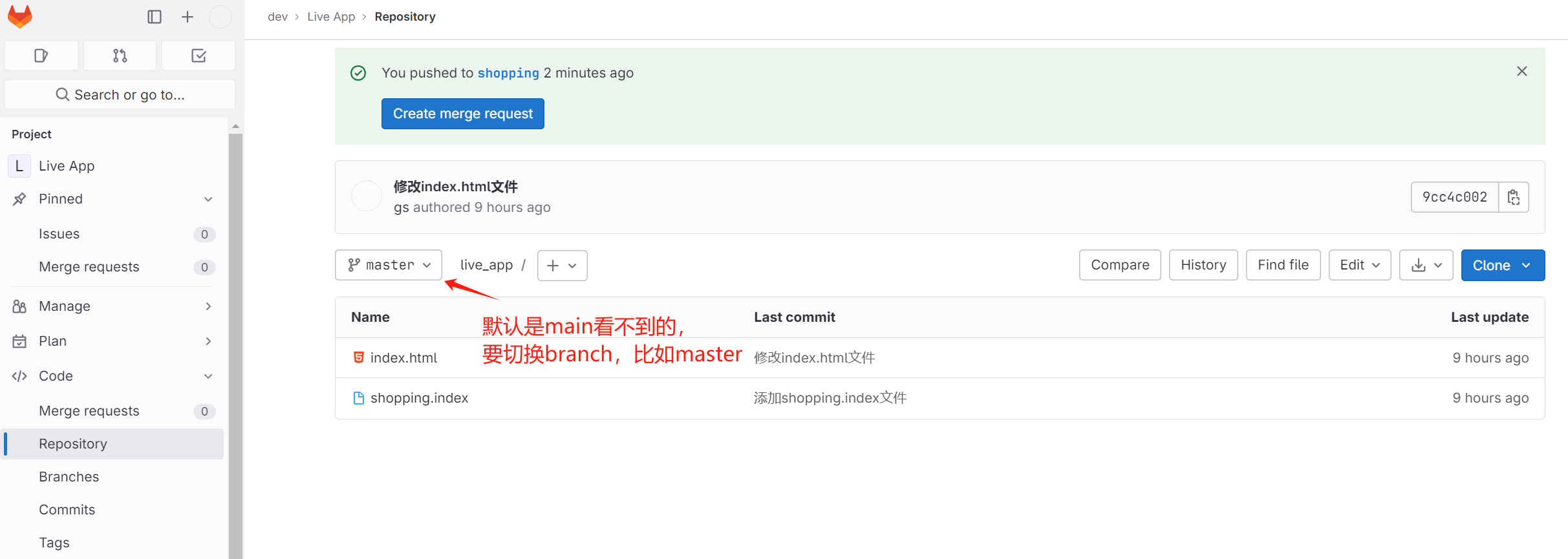Open the index.html file
The image size is (1568, 559).
[x=403, y=358]
